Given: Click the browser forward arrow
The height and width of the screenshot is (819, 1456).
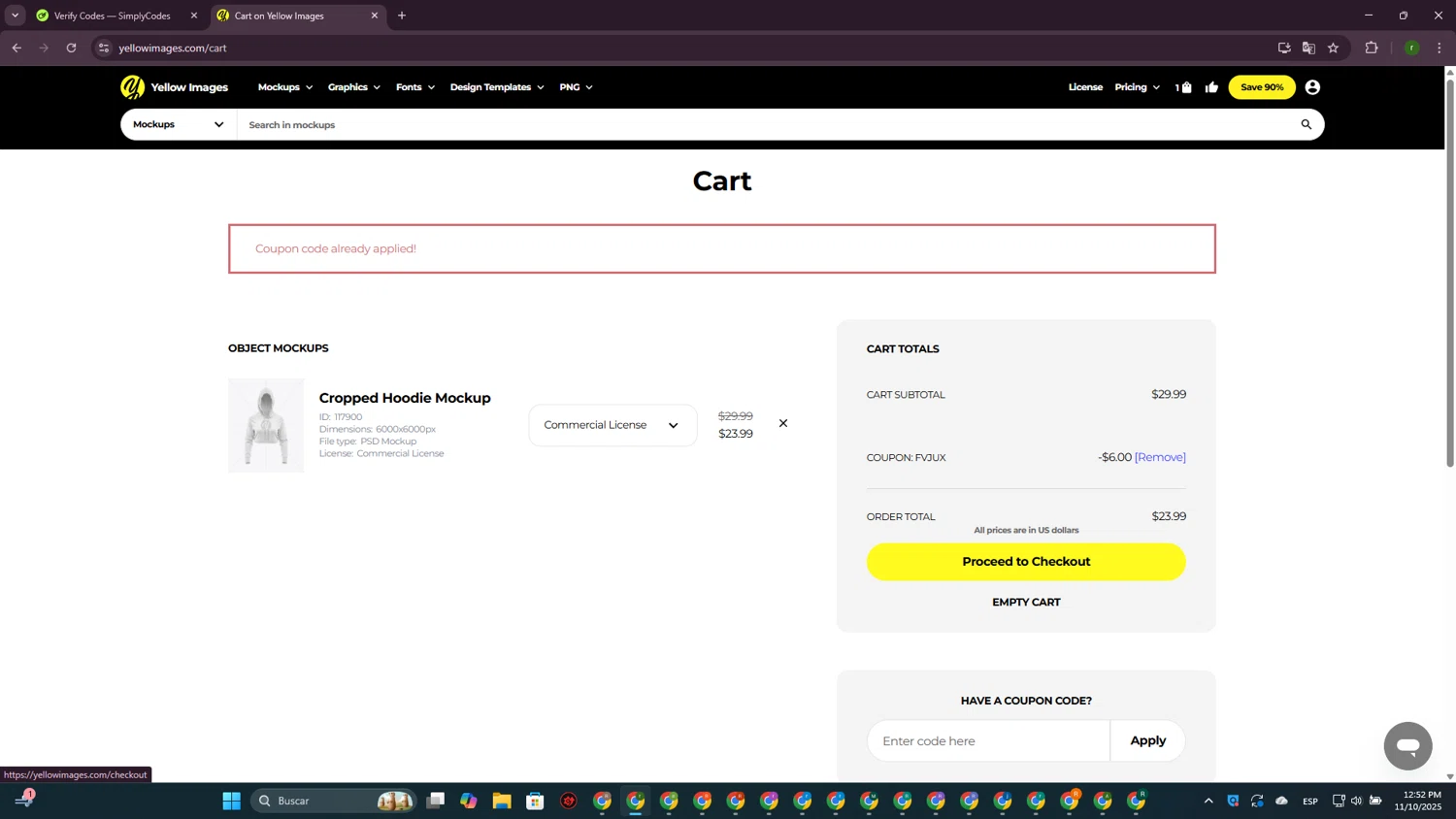Looking at the screenshot, I should (x=44, y=48).
